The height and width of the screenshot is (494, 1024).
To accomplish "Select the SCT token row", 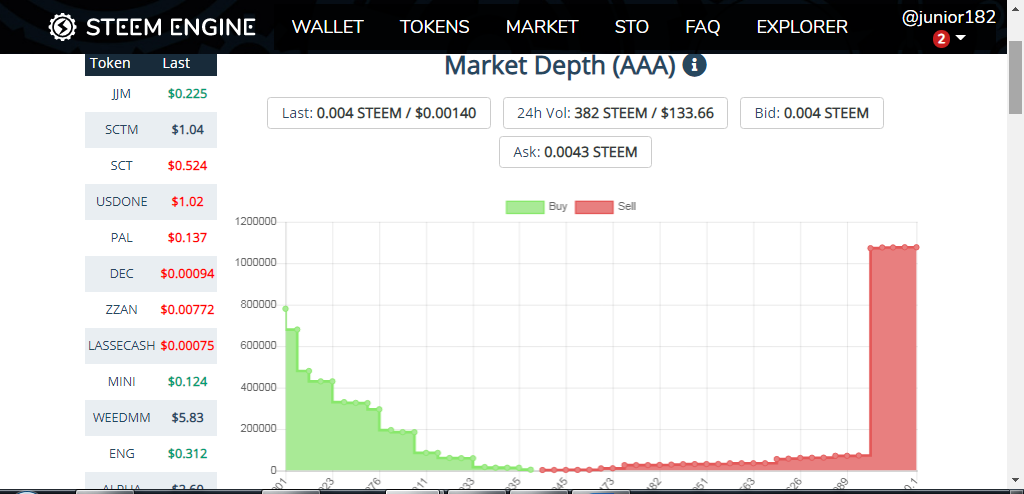I will 151,166.
